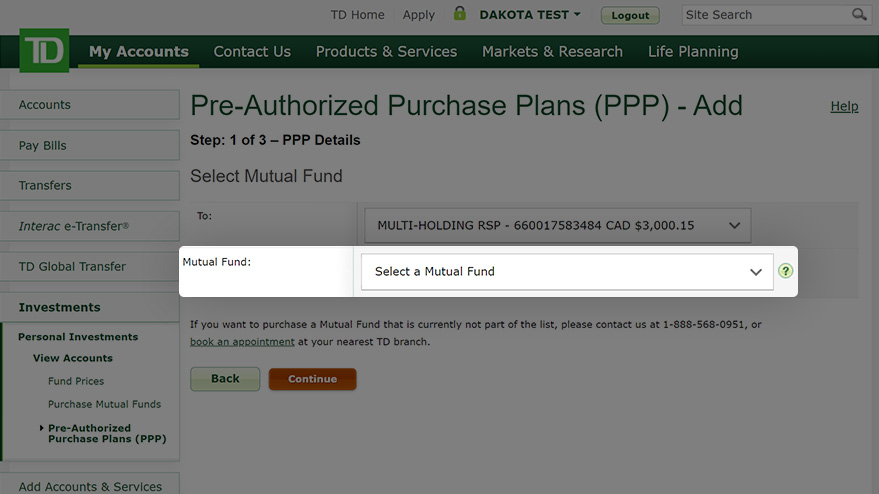Viewport: 879px width, 494px height.
Task: Click the TD logo icon
Action: [x=44, y=50]
